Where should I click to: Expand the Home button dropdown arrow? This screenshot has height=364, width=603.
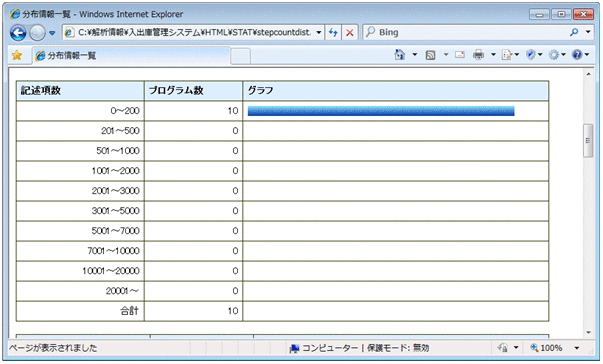[415, 55]
